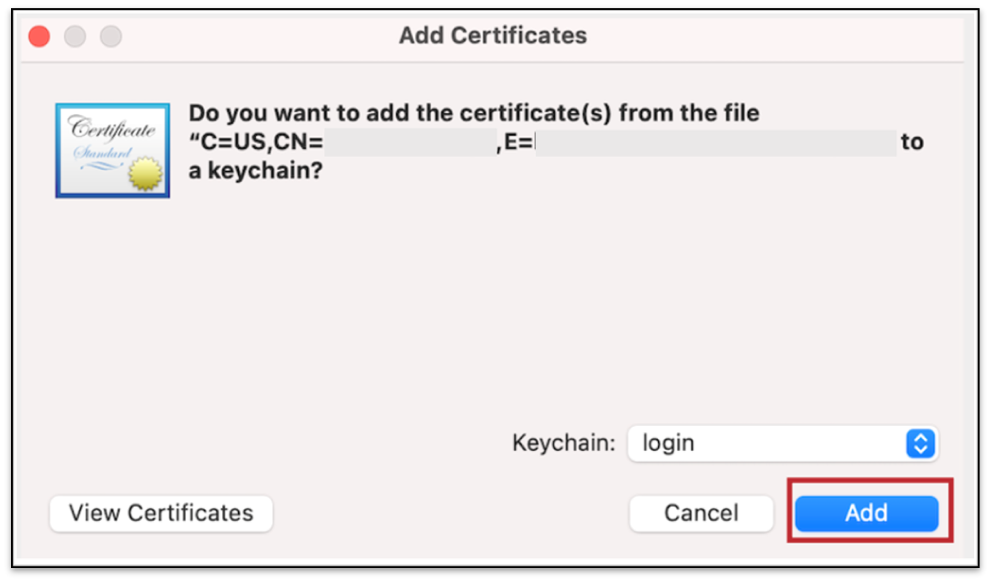Click the "C=US,CN=" file name text

click(x=256, y=143)
